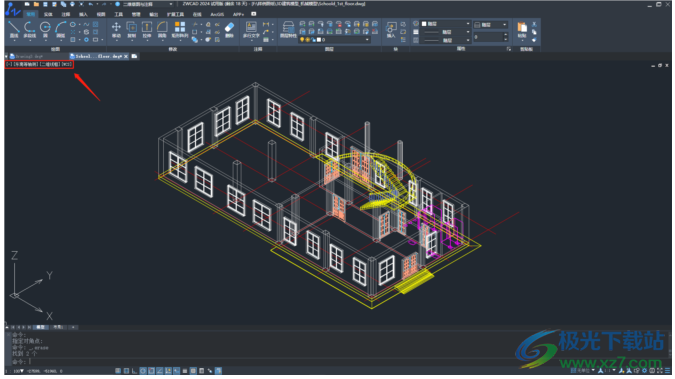The height and width of the screenshot is (379, 675).
Task: Select the Line drawing tool
Action: click(x=14, y=30)
